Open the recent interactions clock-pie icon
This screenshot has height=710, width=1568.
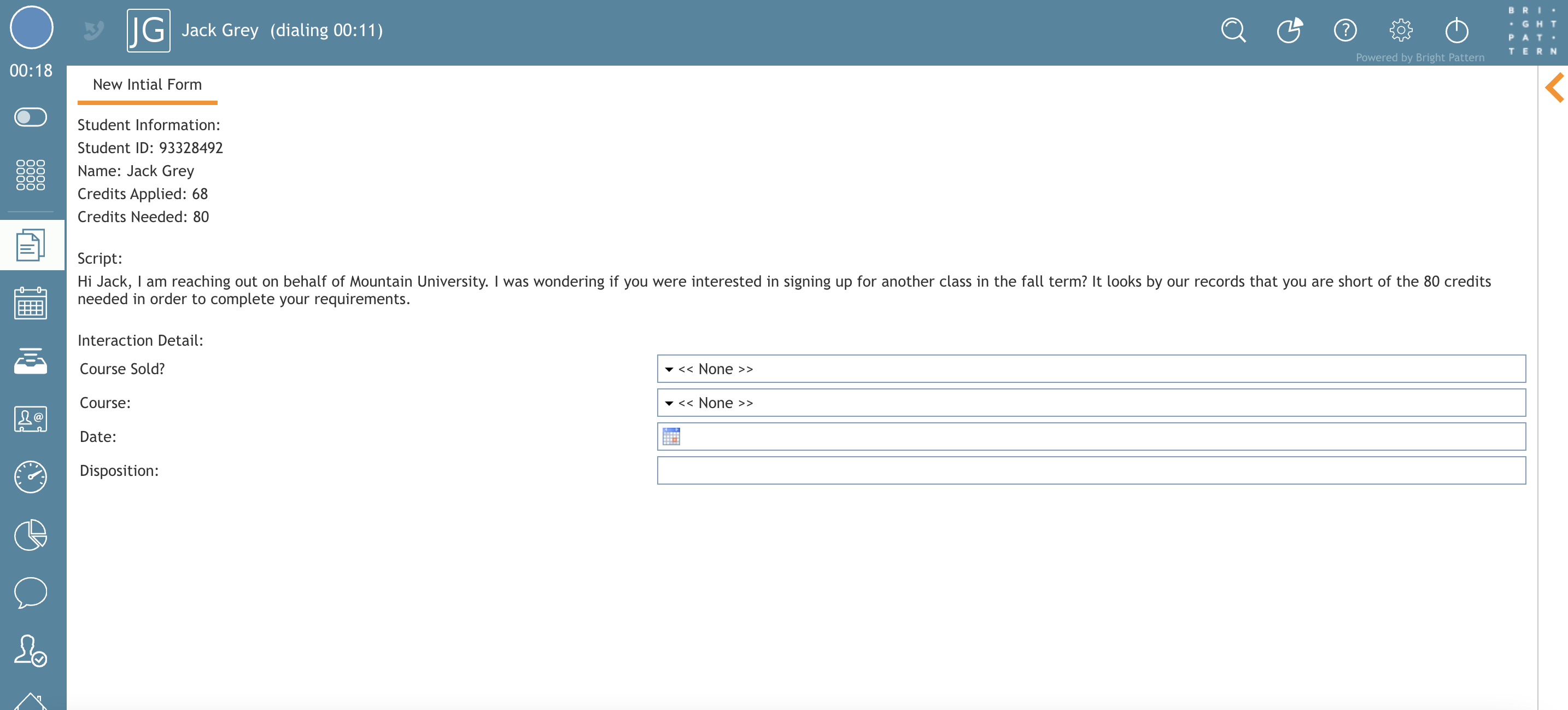[x=1289, y=30]
